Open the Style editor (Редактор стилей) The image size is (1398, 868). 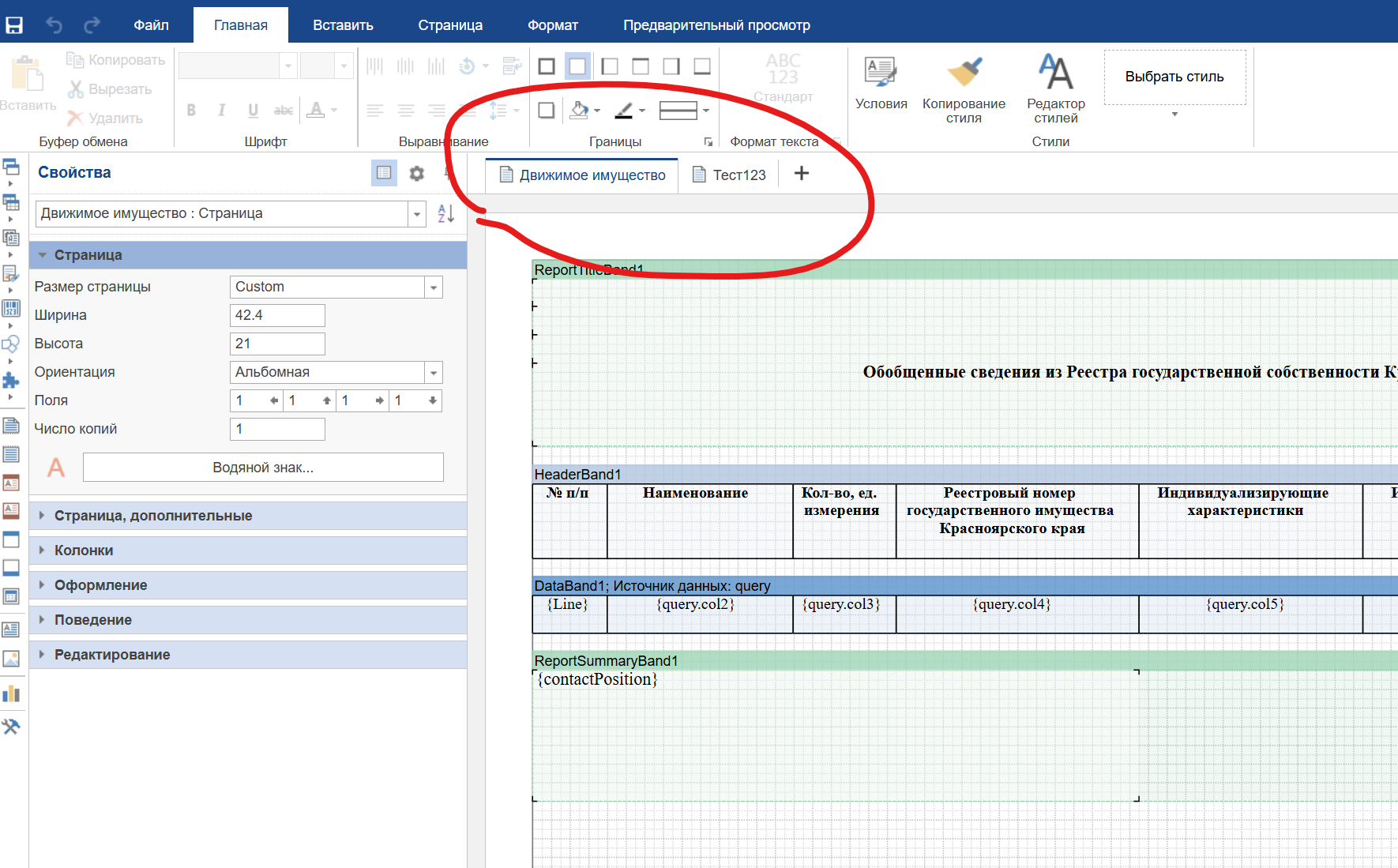pos(1056,89)
